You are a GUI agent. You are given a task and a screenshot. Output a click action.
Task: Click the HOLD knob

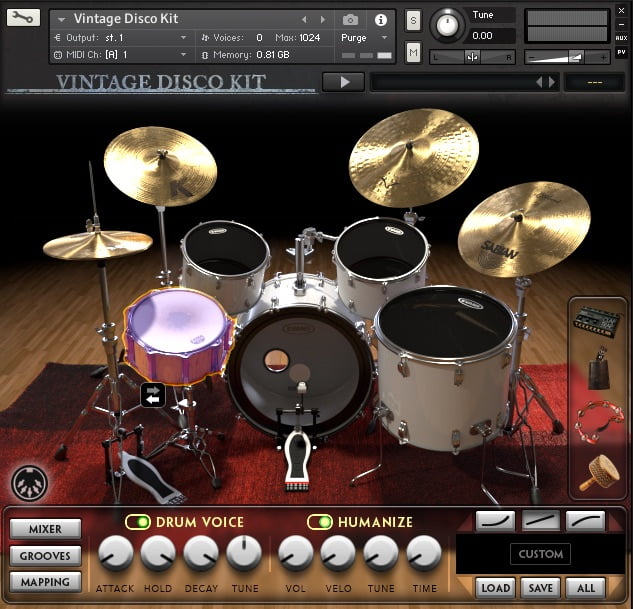(x=158, y=553)
